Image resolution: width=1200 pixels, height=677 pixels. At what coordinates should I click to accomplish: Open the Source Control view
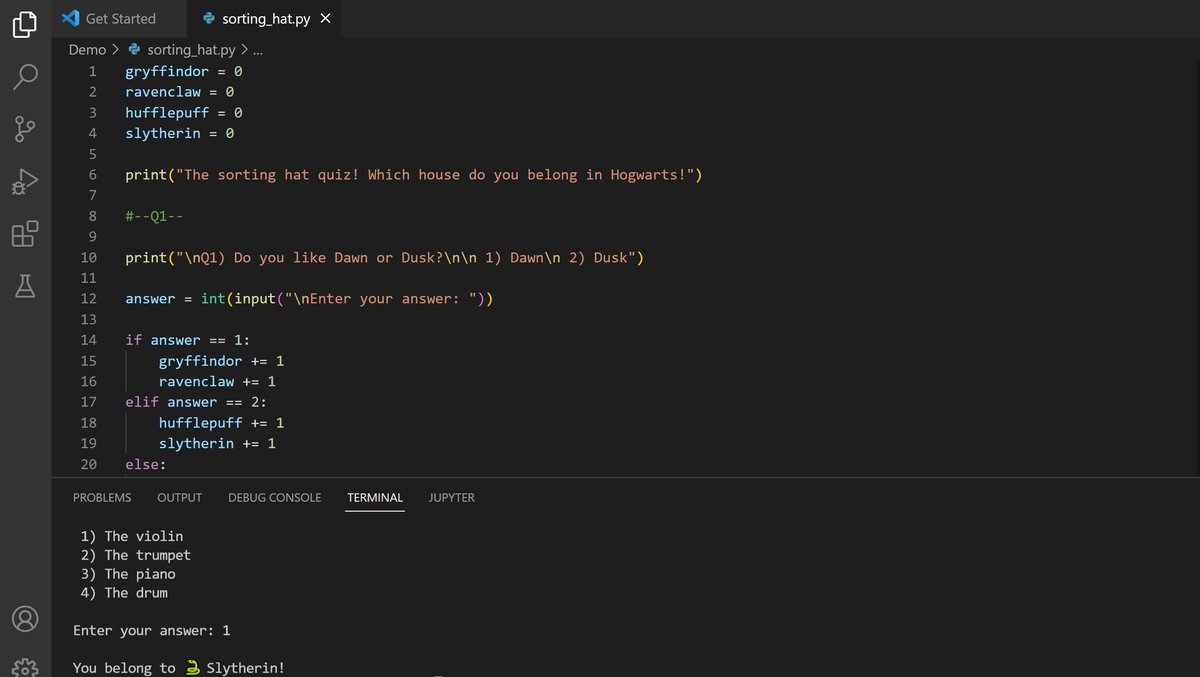25,130
